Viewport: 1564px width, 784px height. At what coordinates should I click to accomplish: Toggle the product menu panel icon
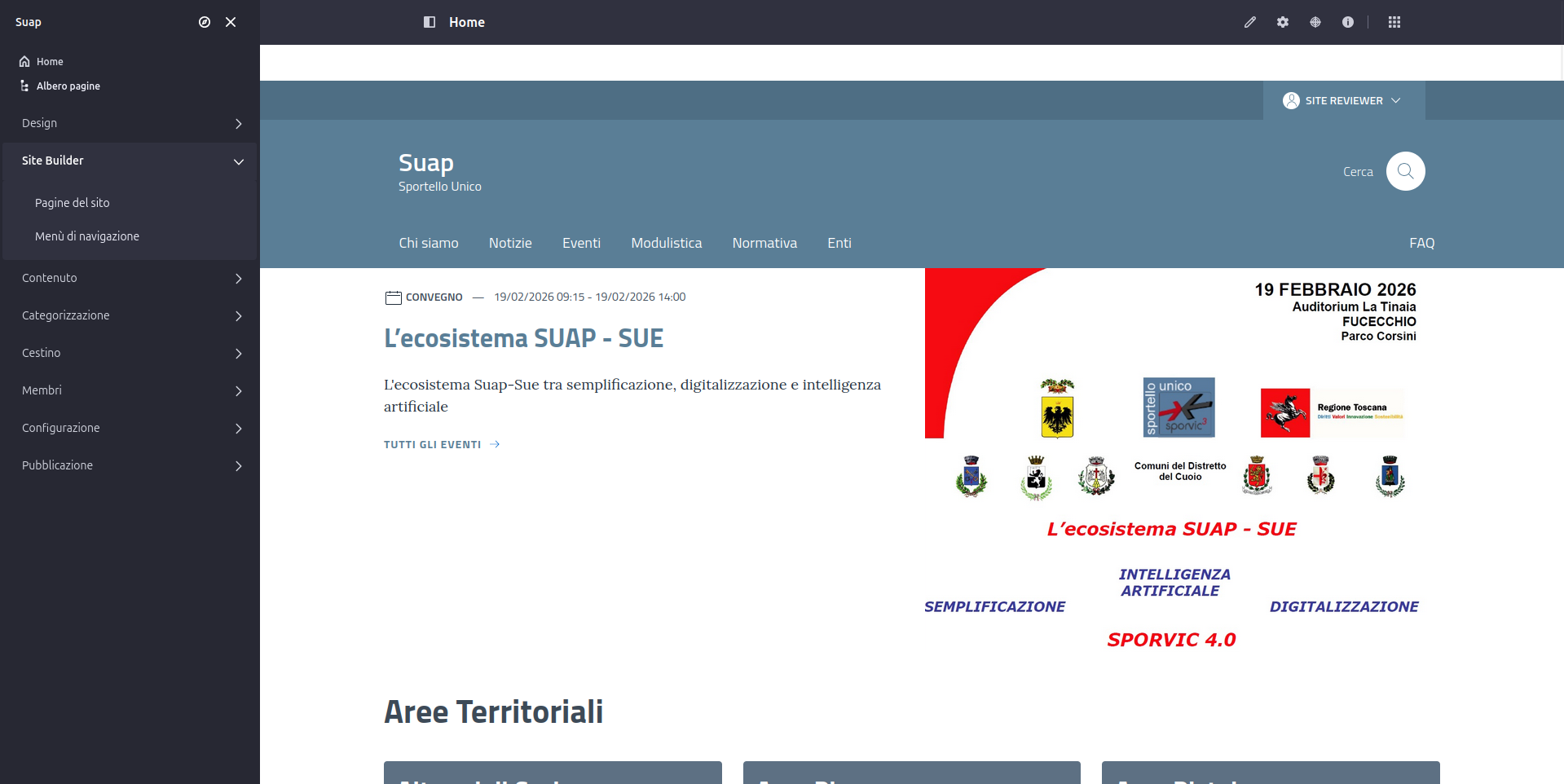(430, 22)
